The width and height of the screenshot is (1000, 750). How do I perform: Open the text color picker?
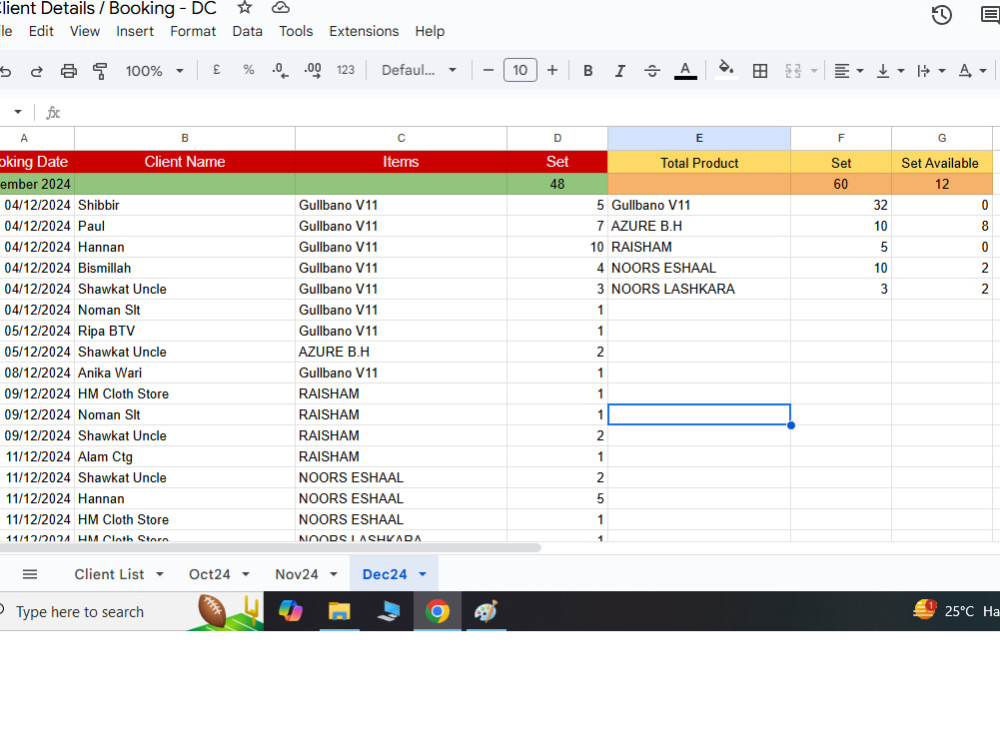point(686,71)
